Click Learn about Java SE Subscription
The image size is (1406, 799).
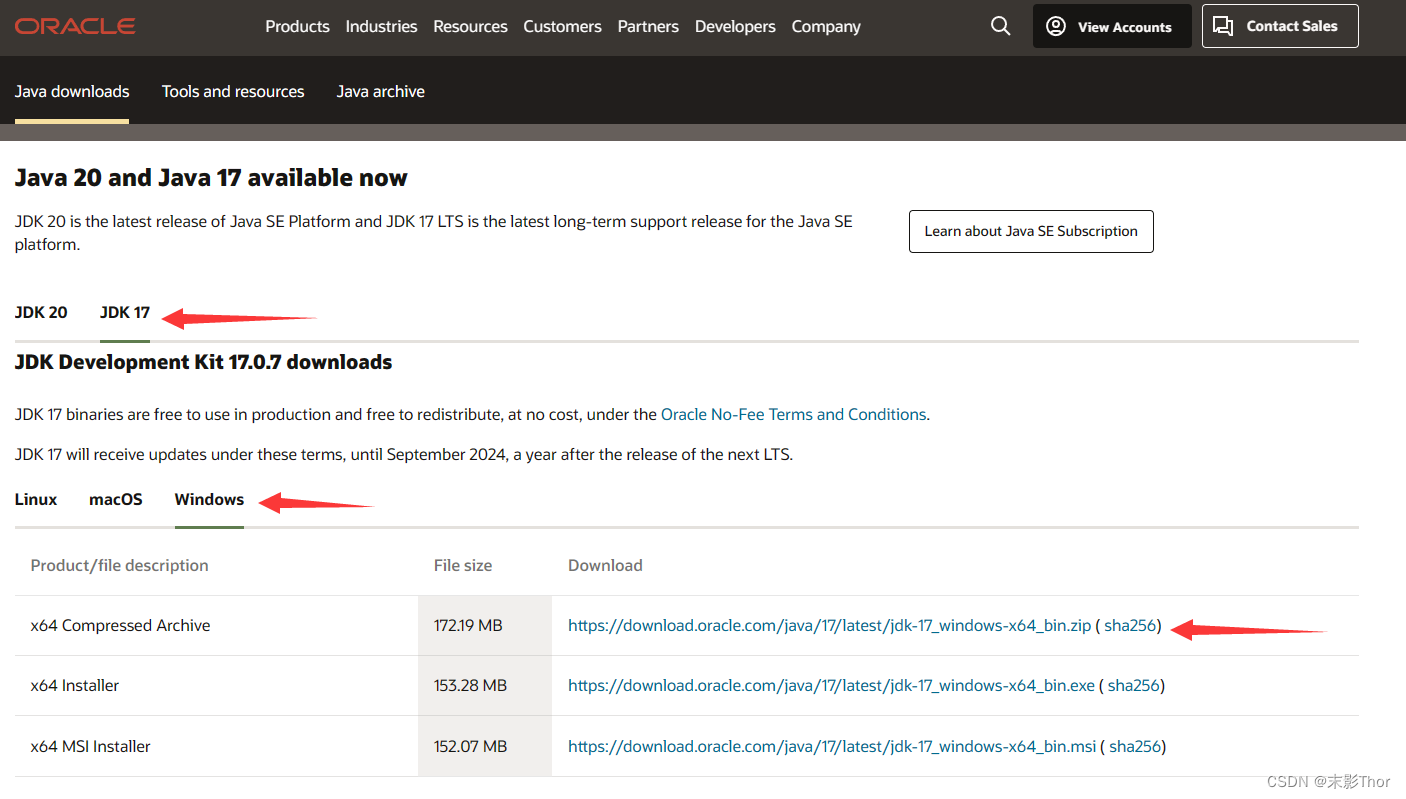click(x=1031, y=231)
